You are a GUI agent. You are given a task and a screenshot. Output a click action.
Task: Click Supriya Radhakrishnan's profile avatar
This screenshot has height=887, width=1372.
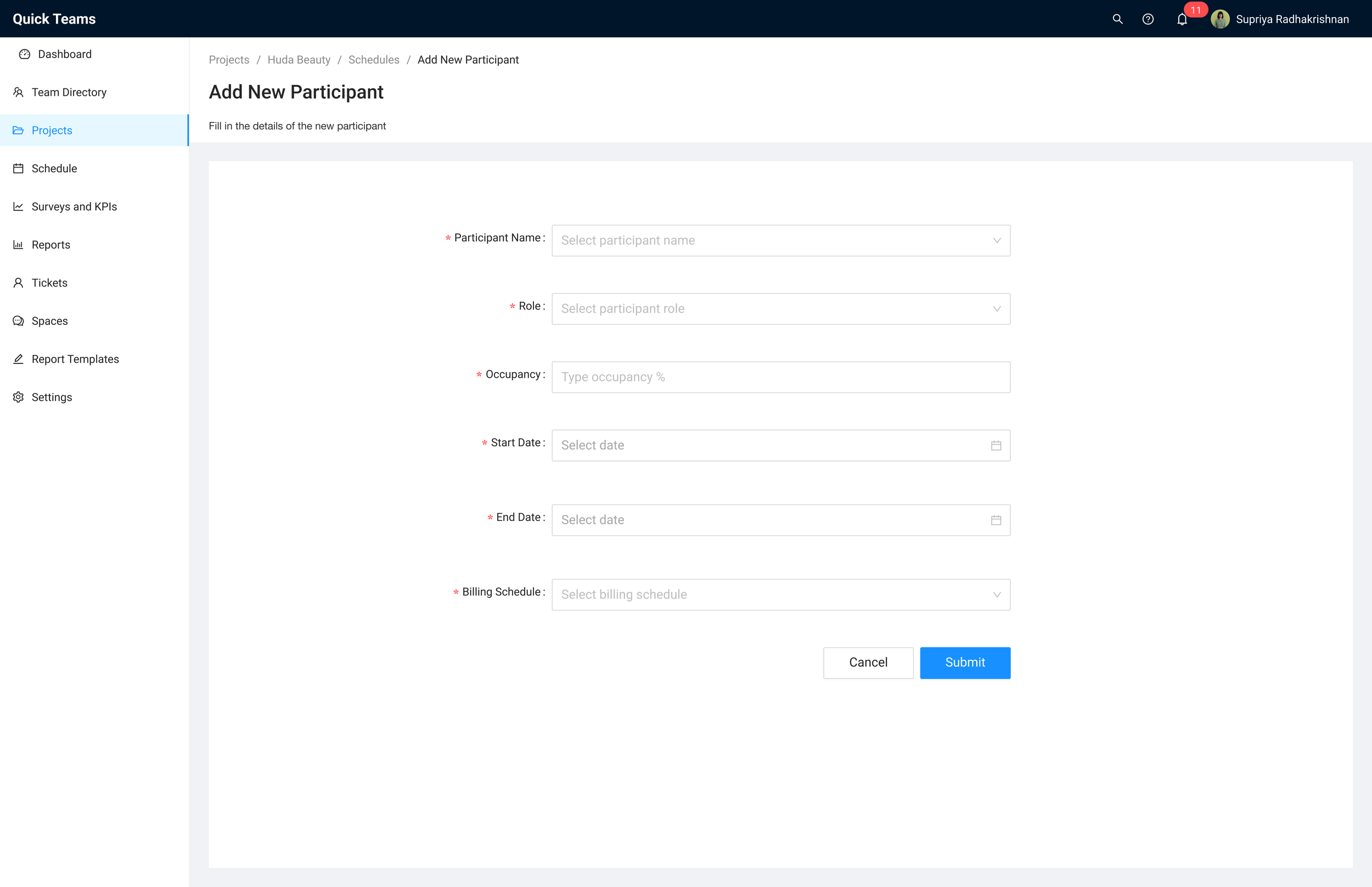coord(1220,19)
